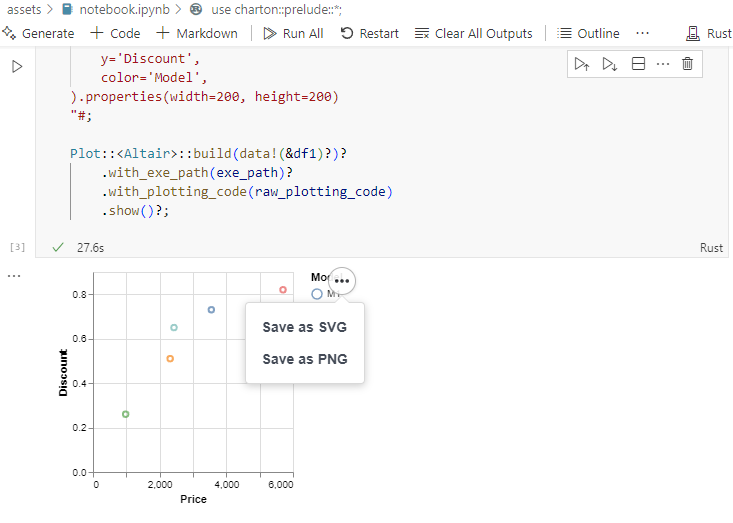Choose Save as SVG
733x523 pixels.
click(305, 327)
